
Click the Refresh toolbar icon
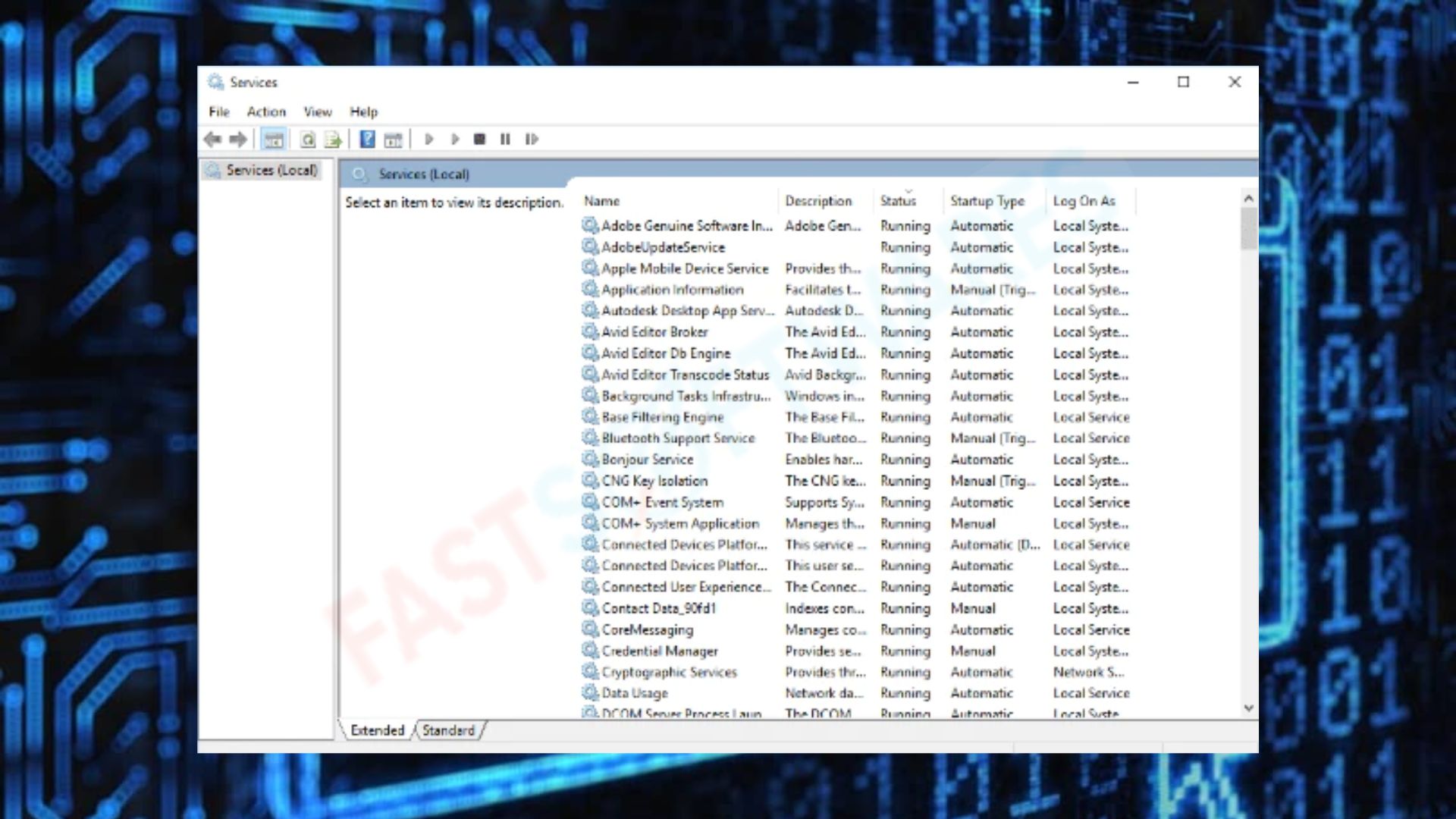click(308, 140)
